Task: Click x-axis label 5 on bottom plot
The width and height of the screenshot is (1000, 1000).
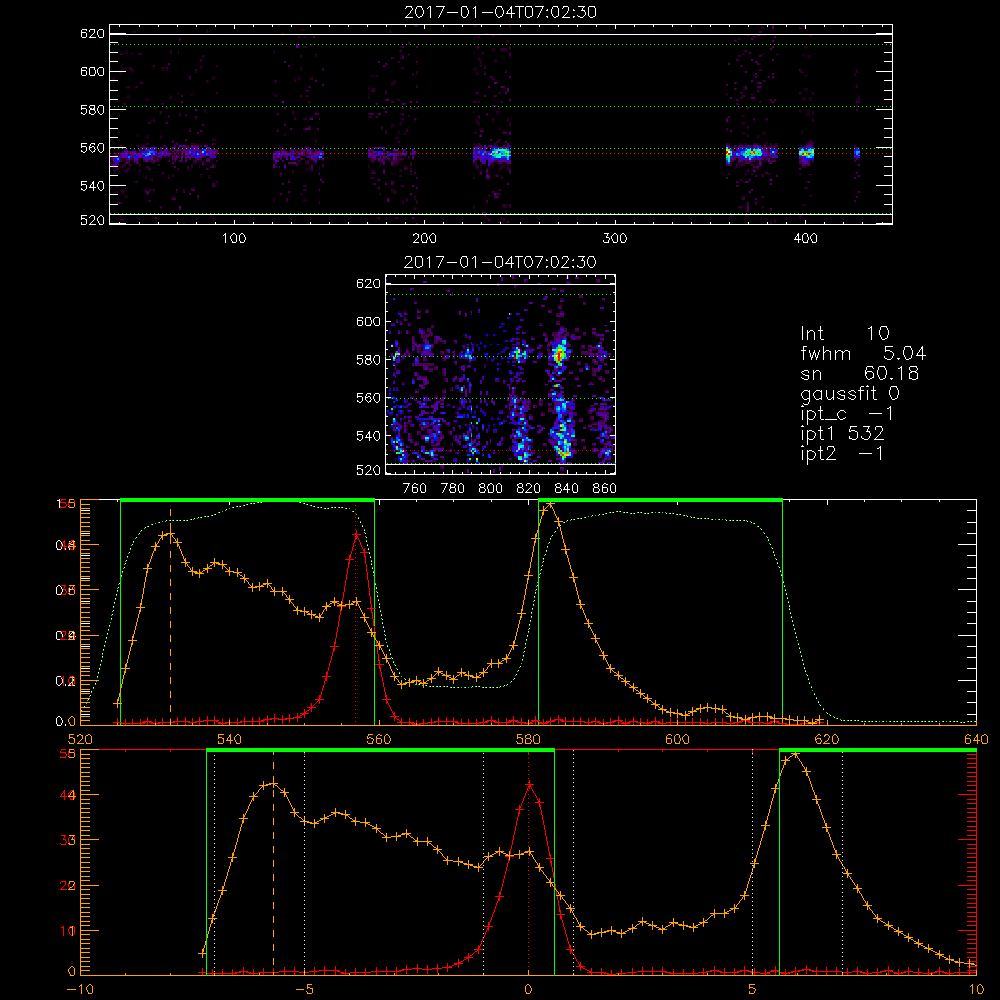Action: (753, 990)
